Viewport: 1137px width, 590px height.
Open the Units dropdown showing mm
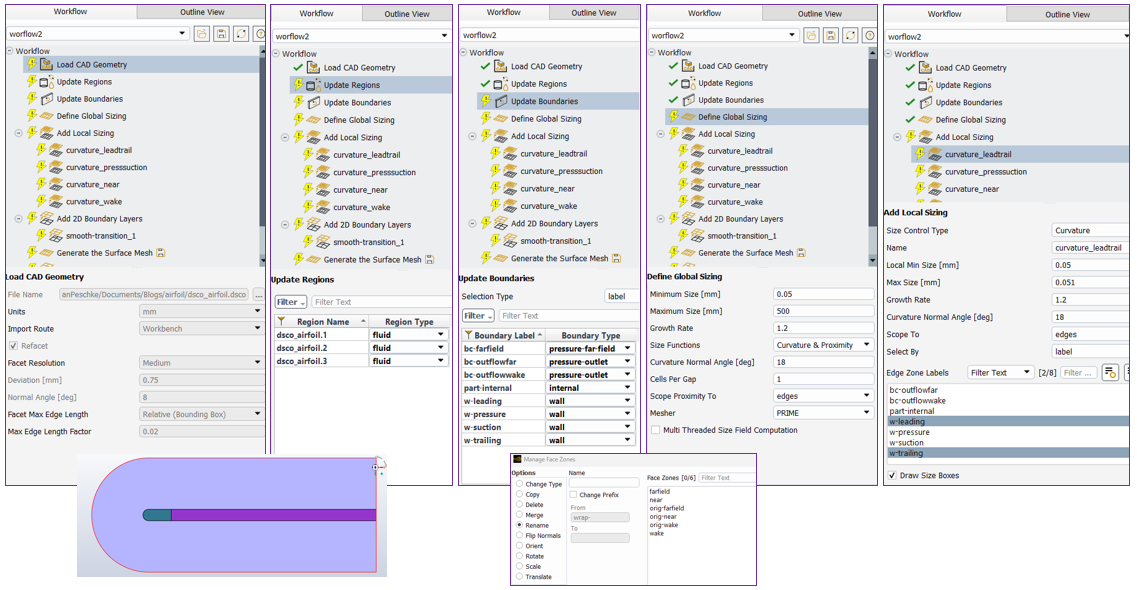click(202, 312)
